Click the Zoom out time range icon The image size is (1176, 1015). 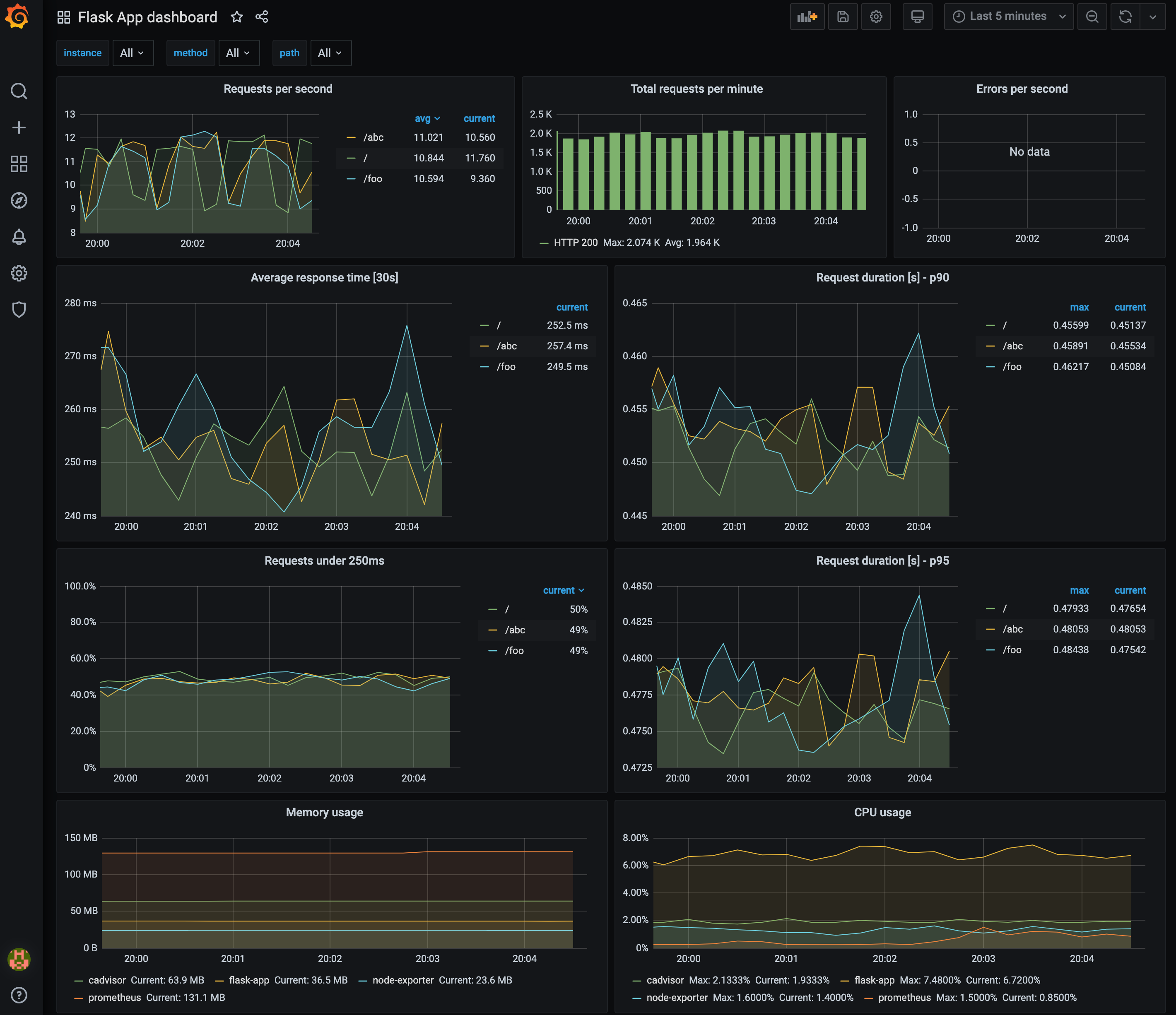pos(1093,17)
